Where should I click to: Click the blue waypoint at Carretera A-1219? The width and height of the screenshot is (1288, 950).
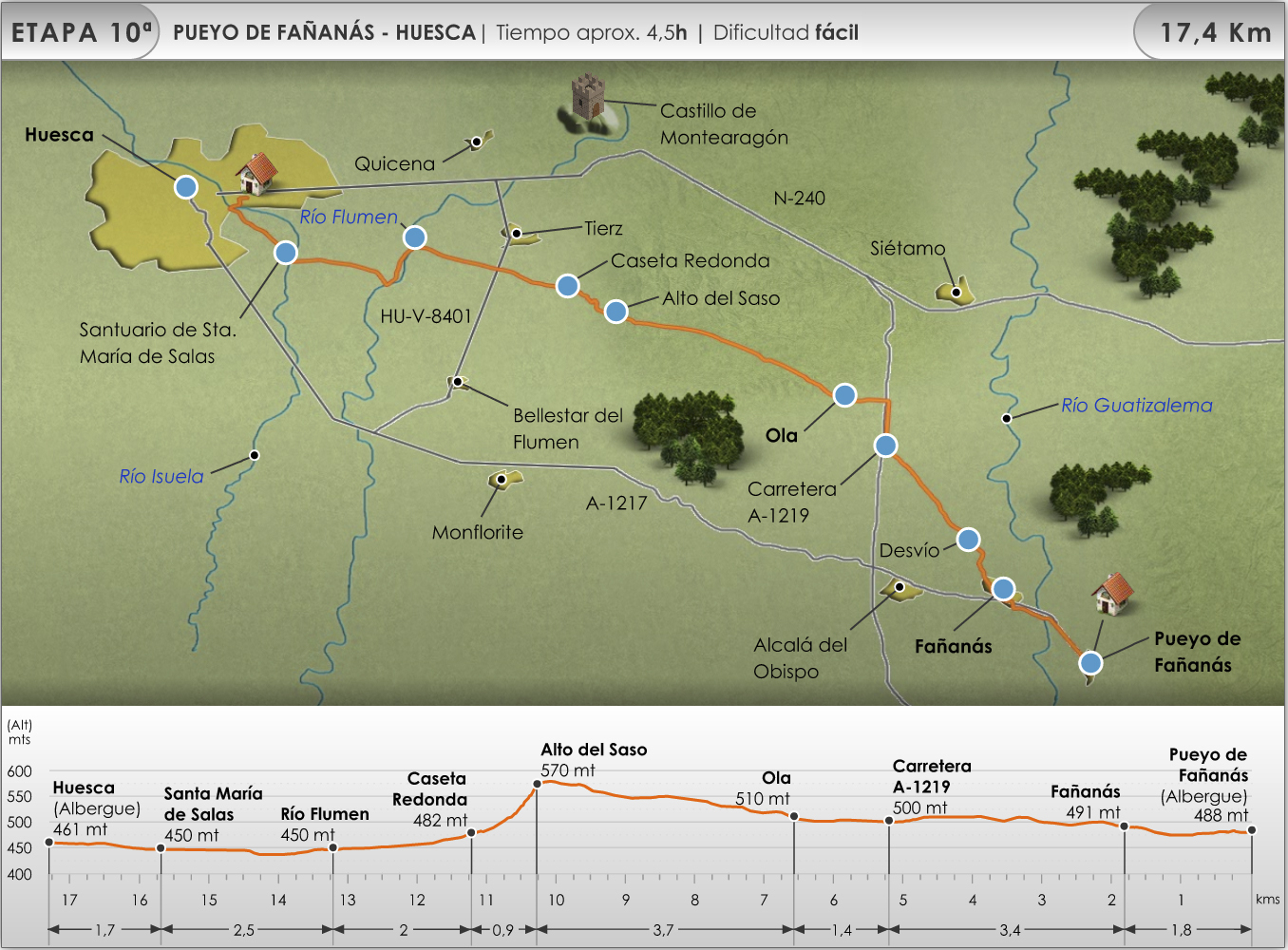[x=885, y=446]
